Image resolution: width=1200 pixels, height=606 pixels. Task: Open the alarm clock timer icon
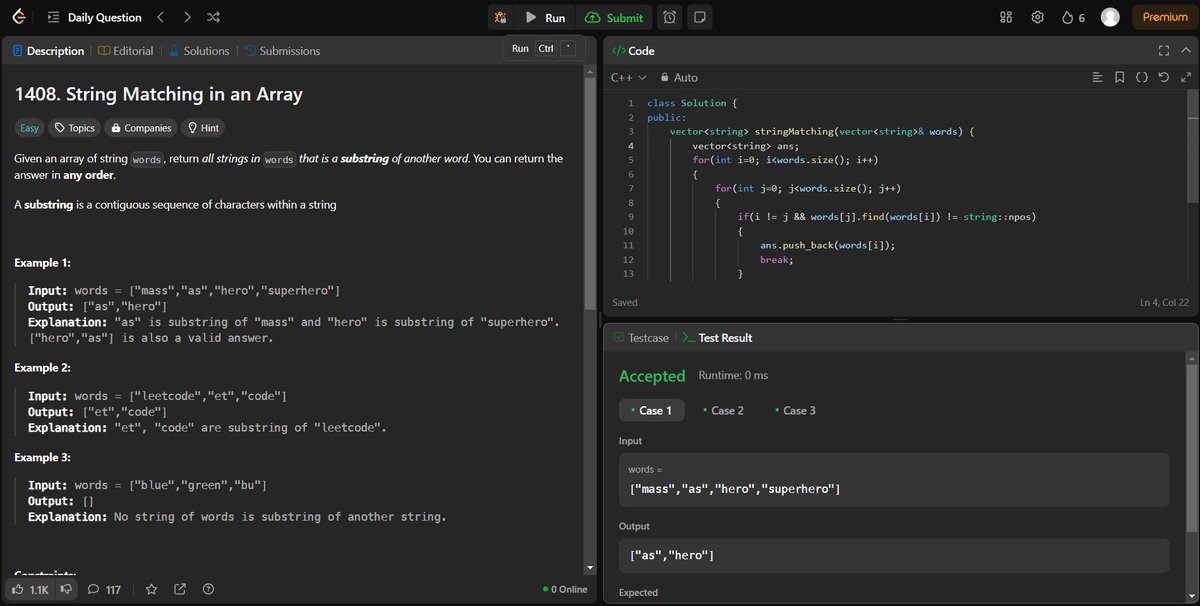click(x=669, y=18)
